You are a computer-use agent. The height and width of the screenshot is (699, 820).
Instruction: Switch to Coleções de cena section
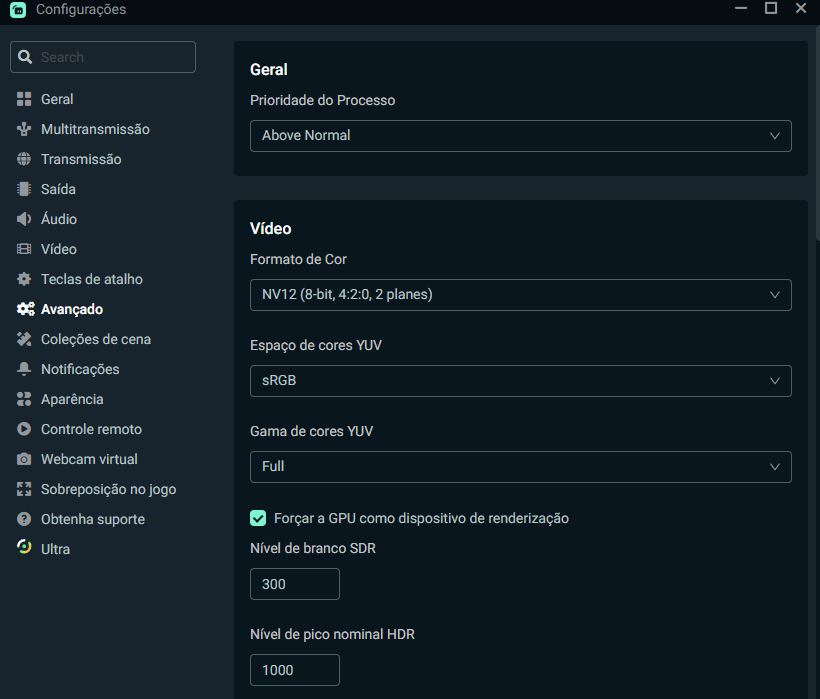pos(96,339)
